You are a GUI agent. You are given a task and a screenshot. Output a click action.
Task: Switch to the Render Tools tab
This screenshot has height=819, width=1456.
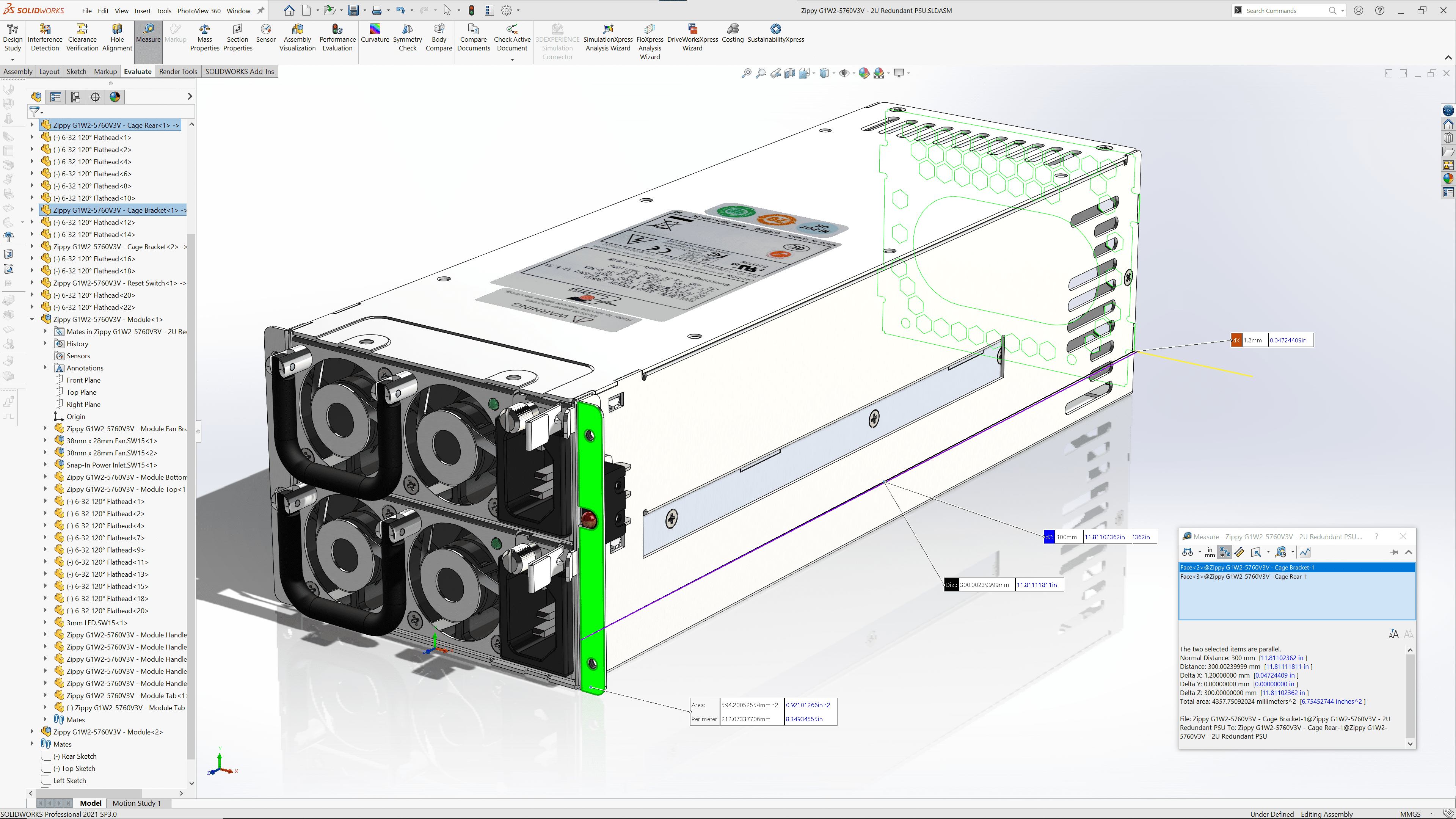pyautogui.click(x=178, y=71)
